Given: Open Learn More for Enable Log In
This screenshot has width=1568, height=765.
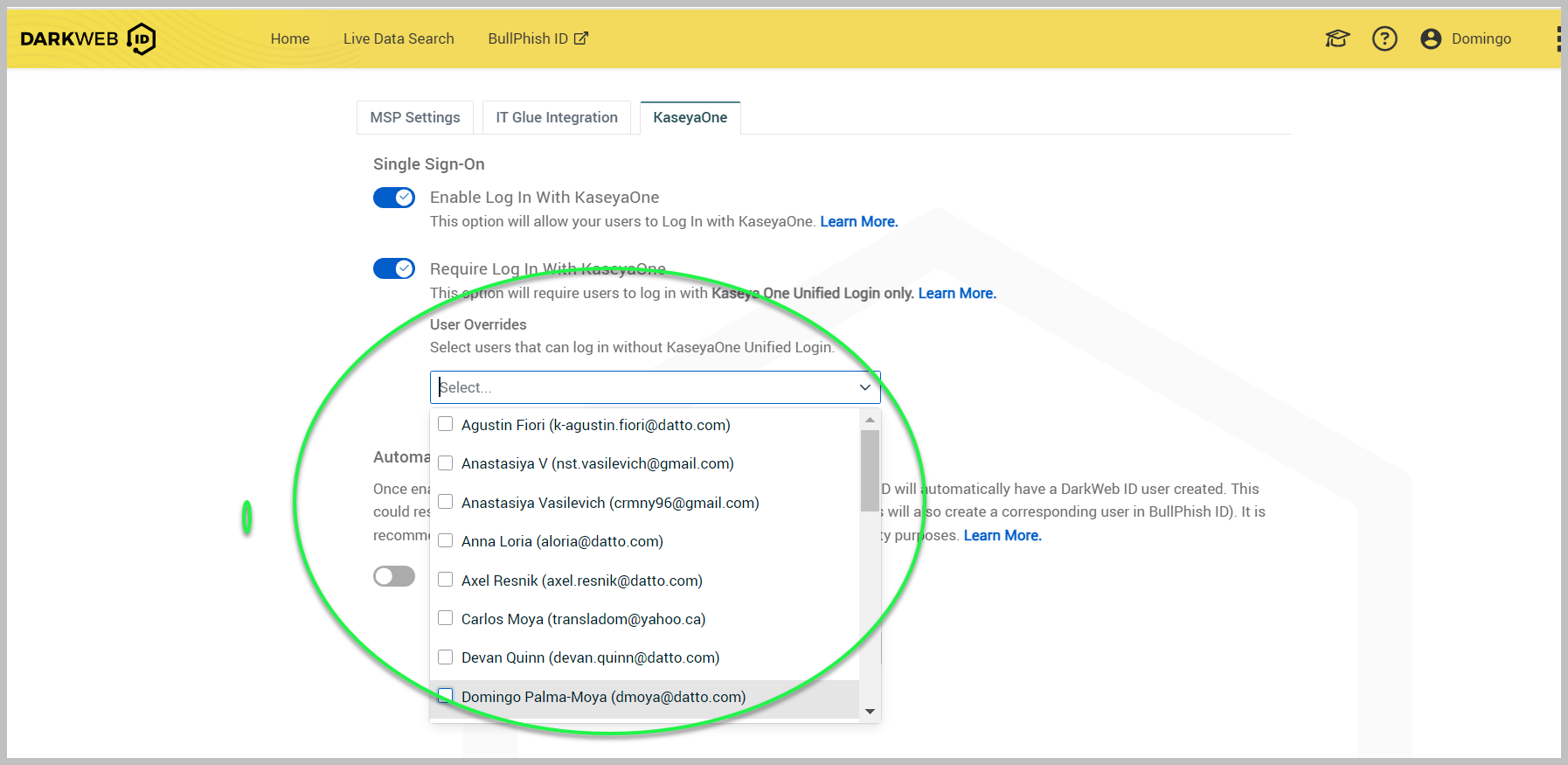Looking at the screenshot, I should tap(858, 222).
